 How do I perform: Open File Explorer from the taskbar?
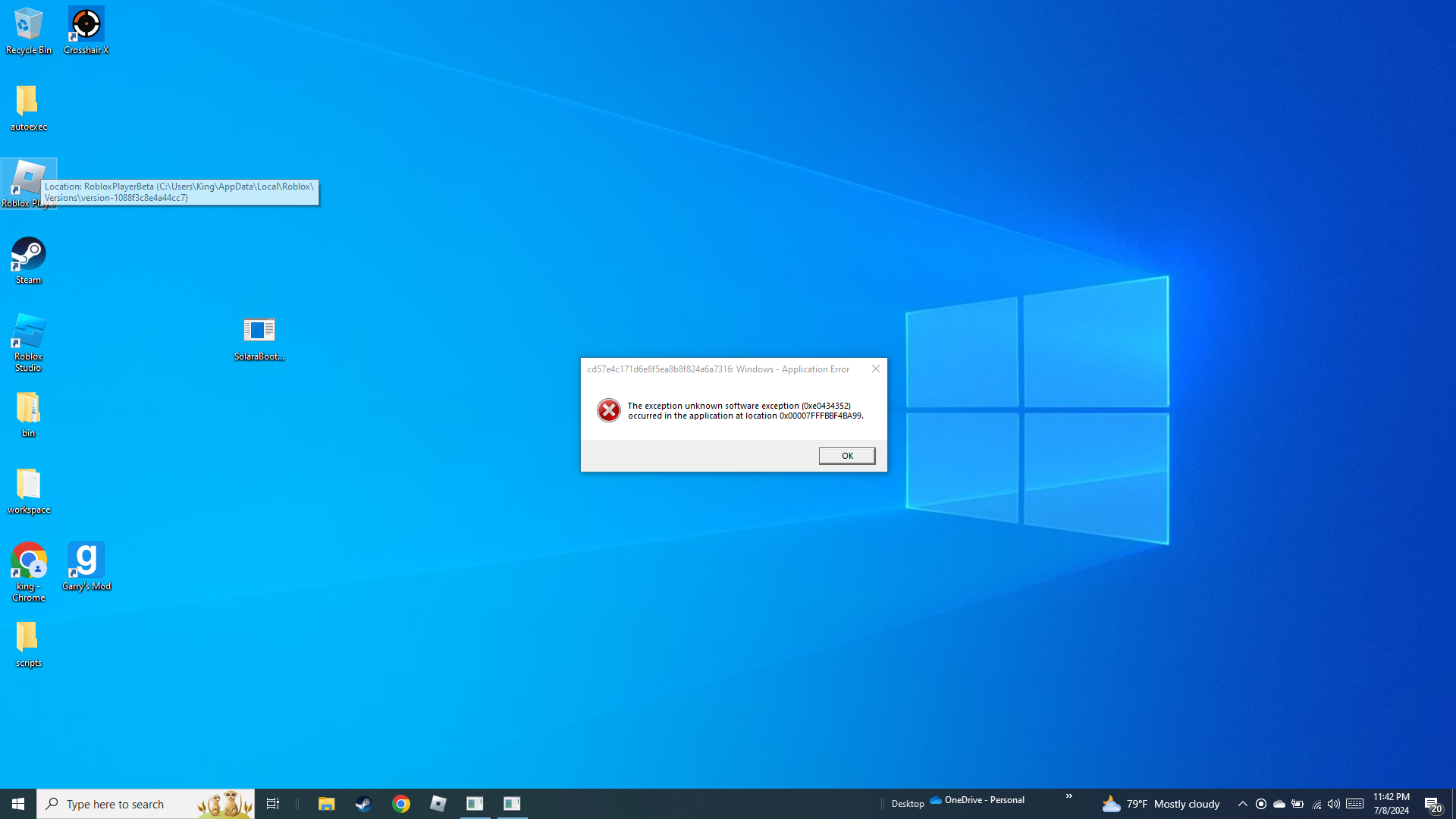(x=326, y=804)
